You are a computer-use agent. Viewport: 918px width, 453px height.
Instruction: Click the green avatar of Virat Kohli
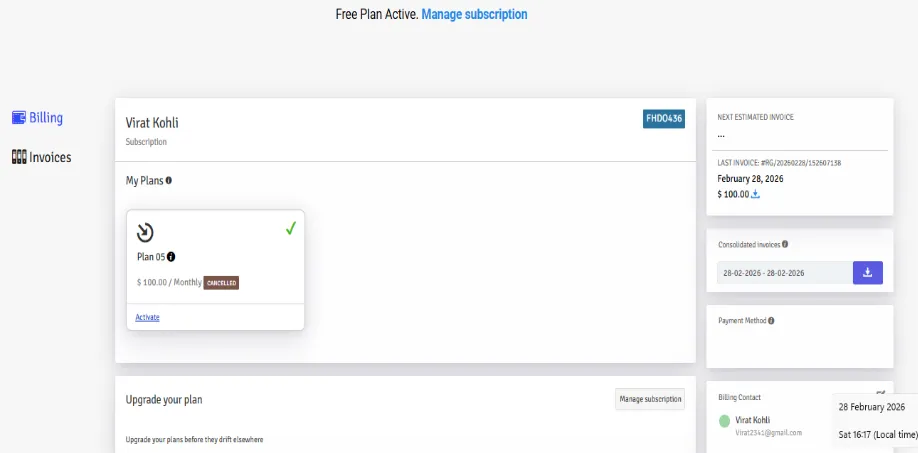[725, 420]
